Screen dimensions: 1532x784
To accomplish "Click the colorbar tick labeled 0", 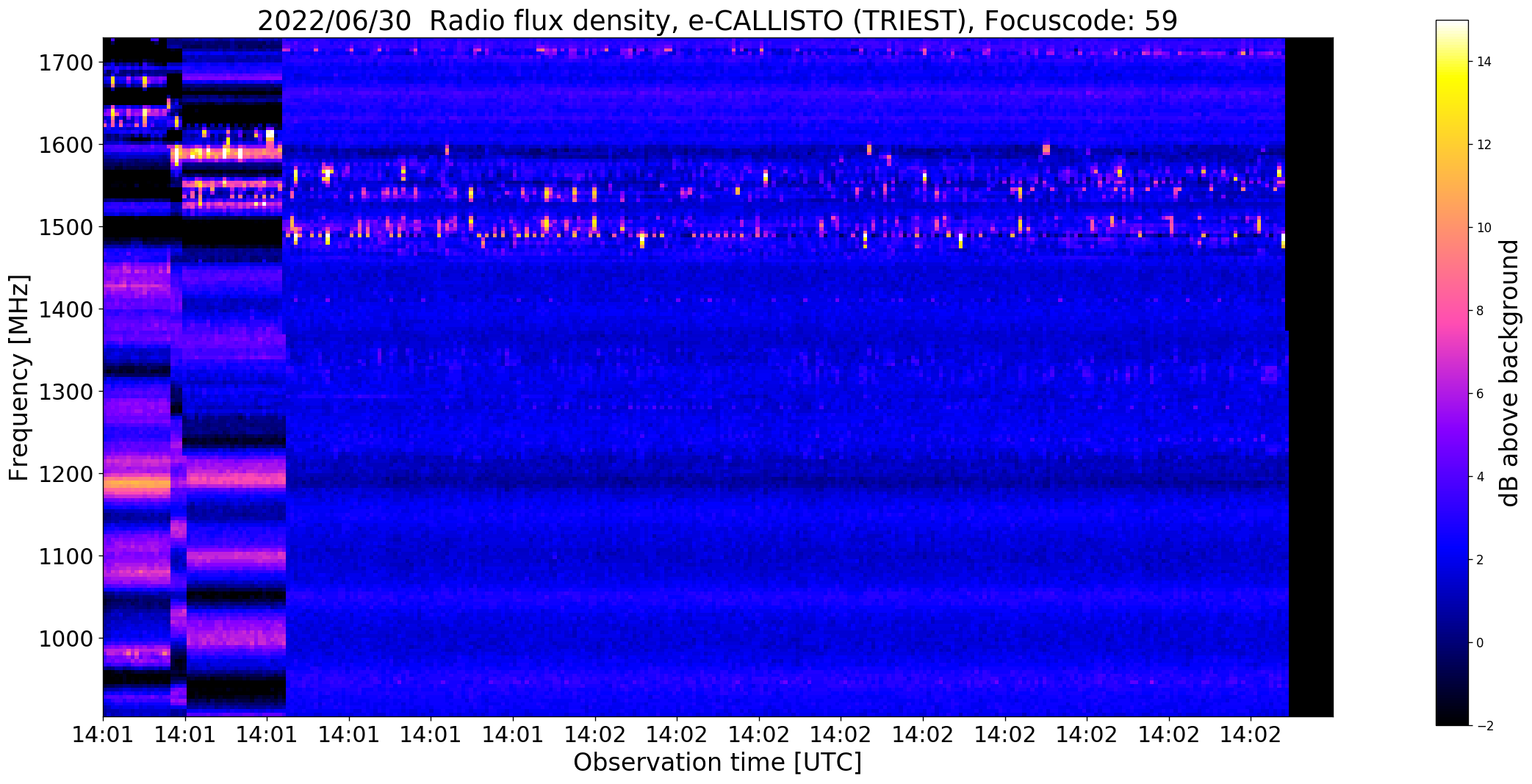I will 1480,643.
